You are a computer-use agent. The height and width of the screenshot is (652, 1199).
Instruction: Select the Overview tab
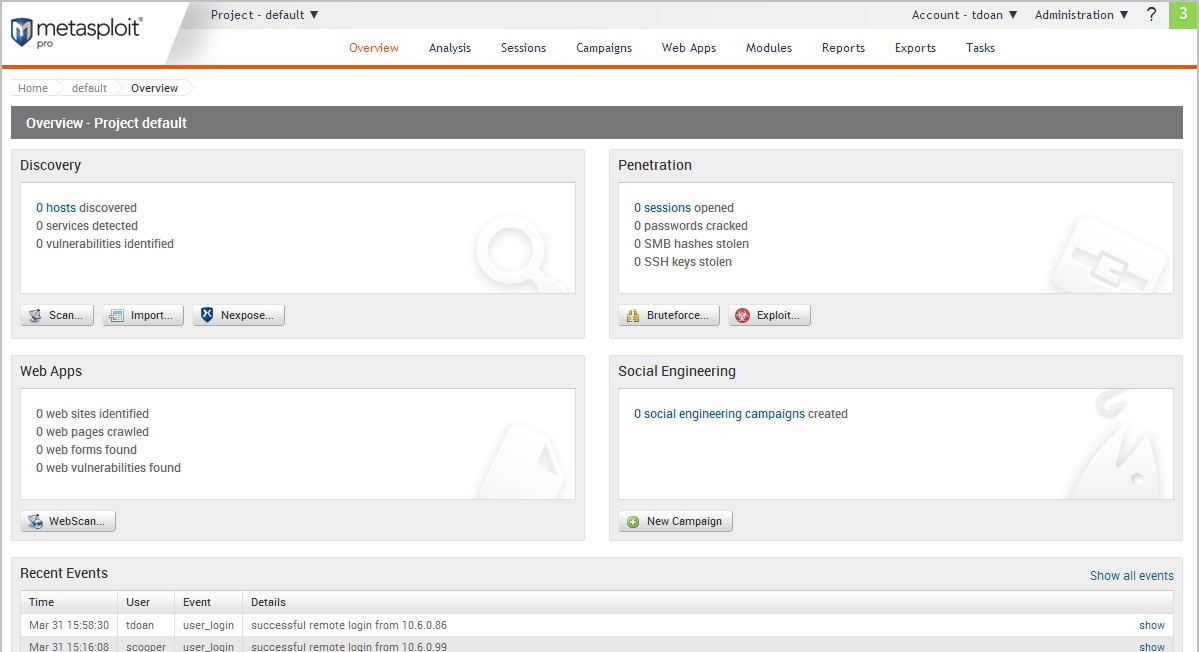(374, 47)
